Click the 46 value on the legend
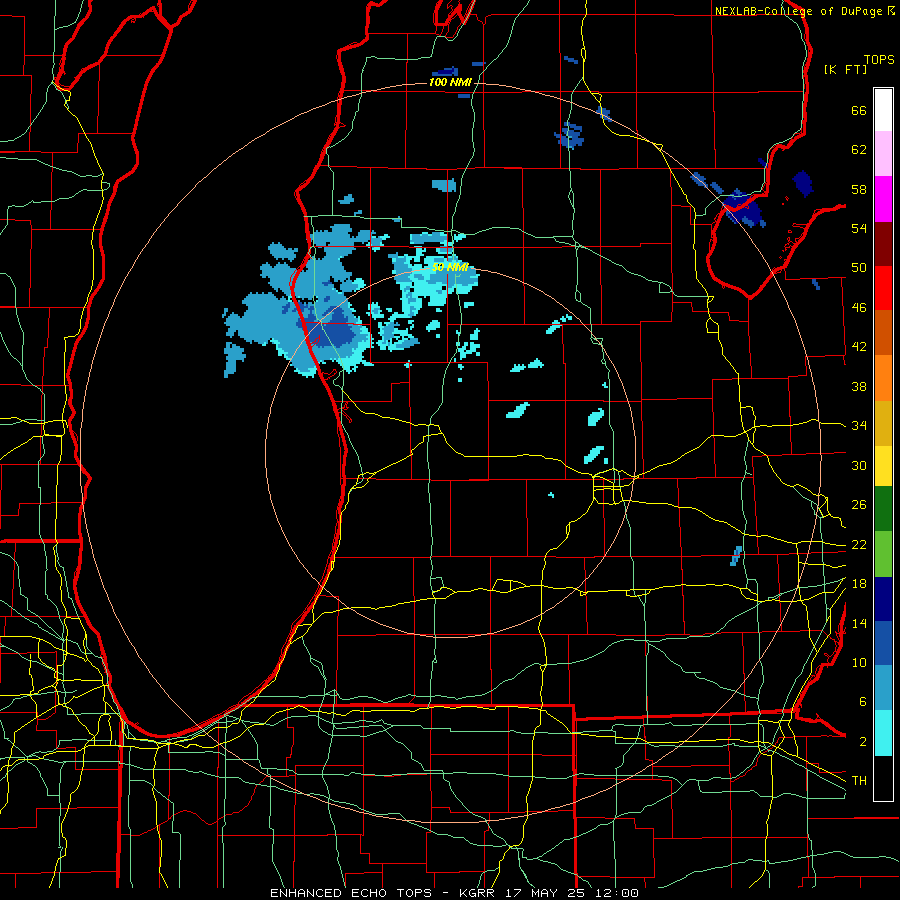Screen dimensions: 900x900 point(859,307)
